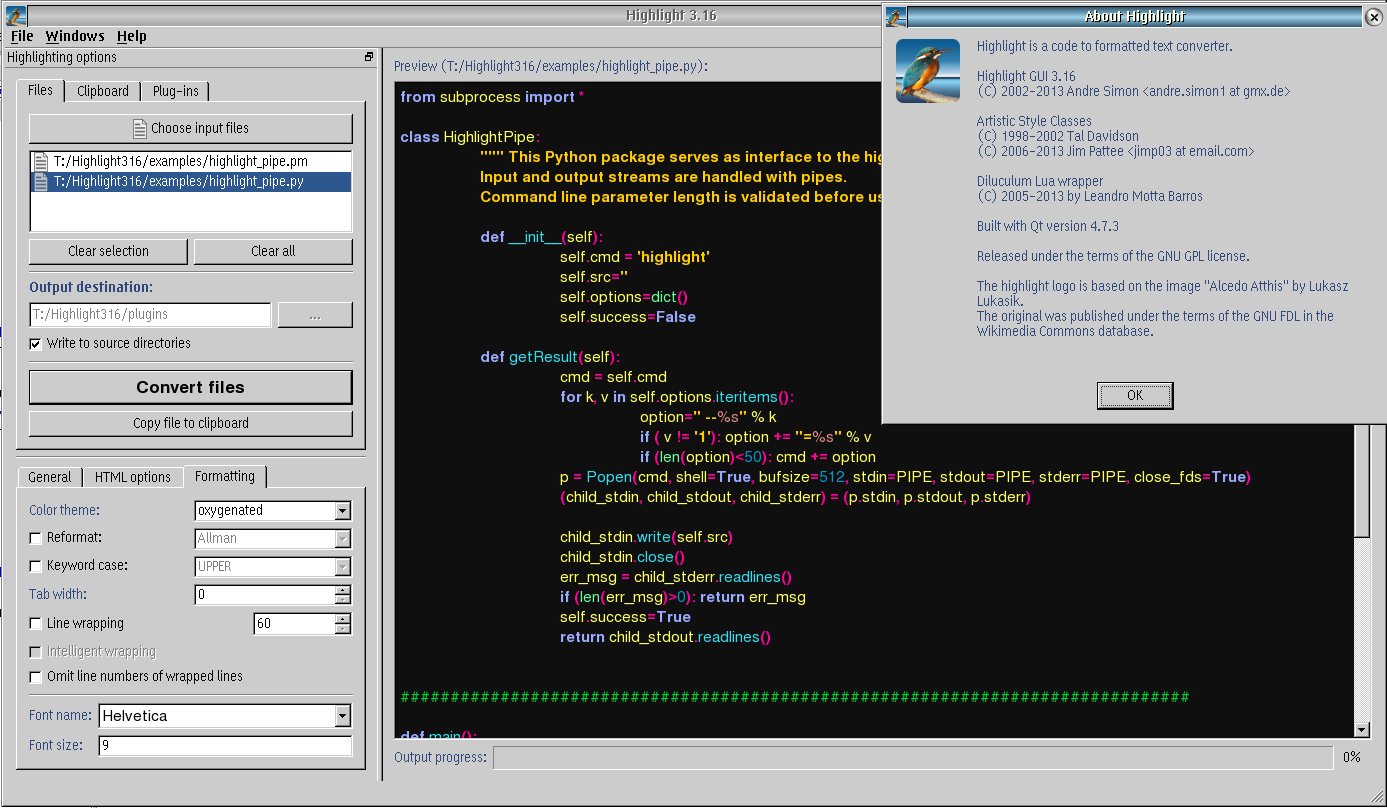Select T:/Highlight316/examples/highlight_pipe.pm in file list
1387x808 pixels.
click(x=191, y=161)
